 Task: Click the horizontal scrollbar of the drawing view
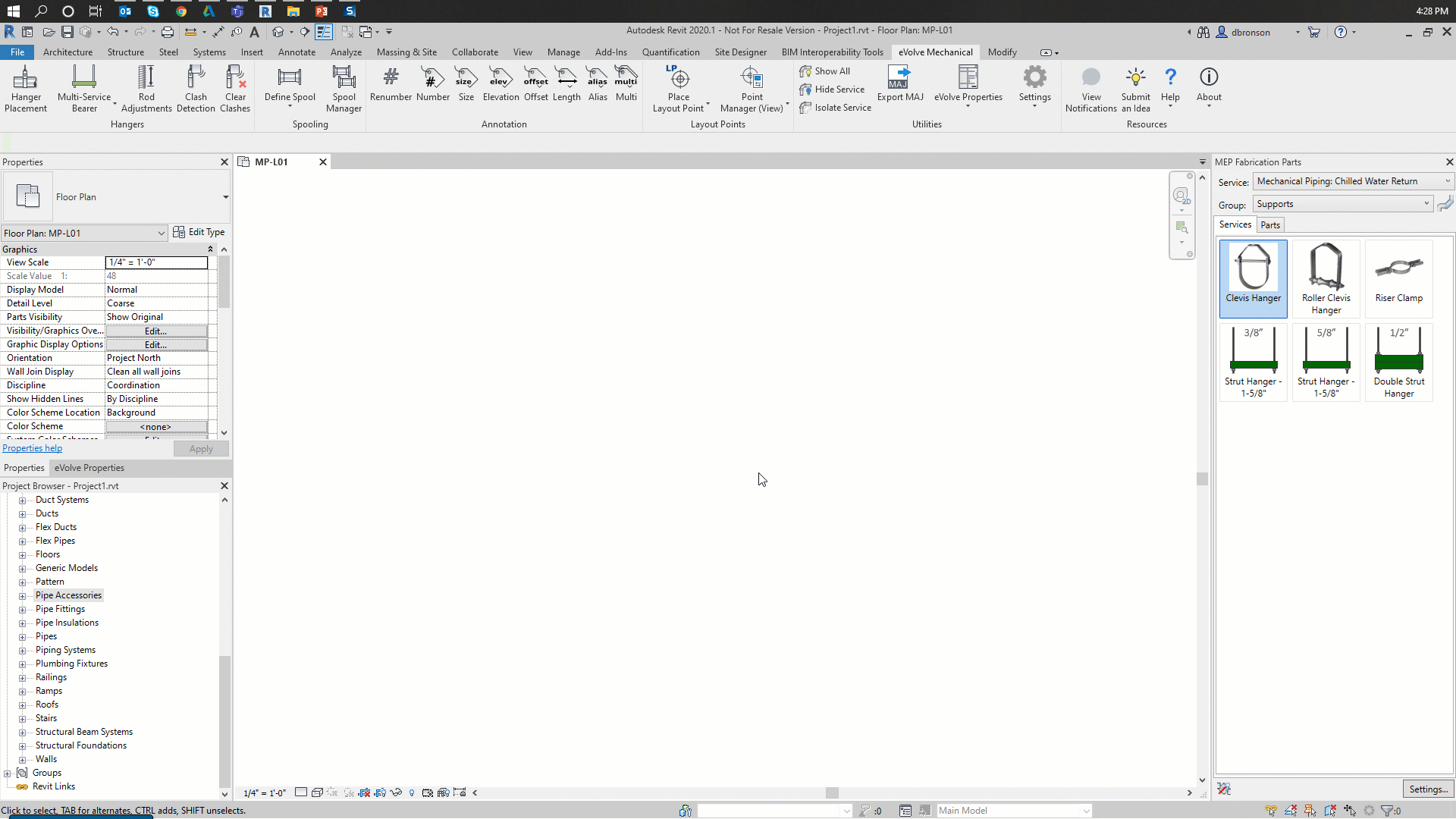pos(832,792)
